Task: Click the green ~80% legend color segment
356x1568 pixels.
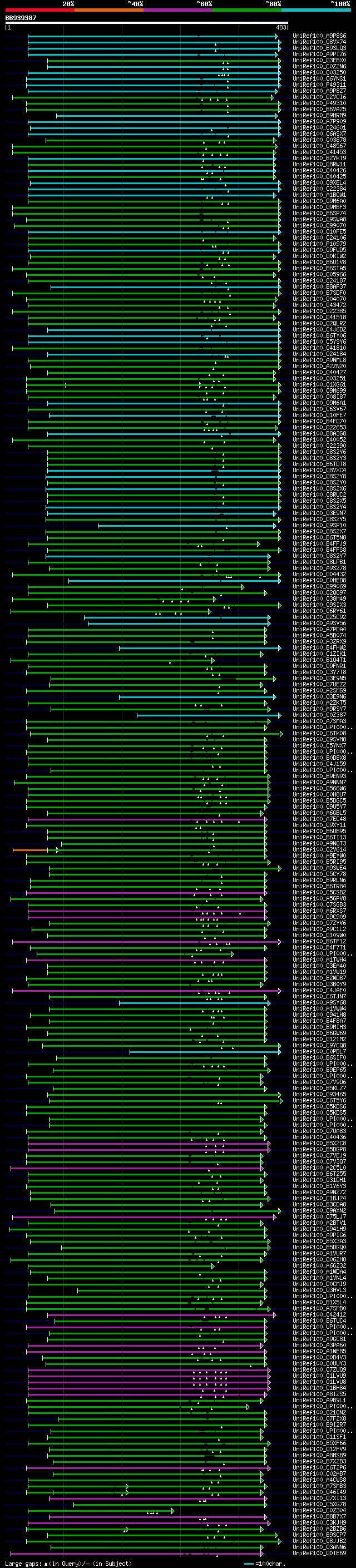Action: [x=246, y=10]
